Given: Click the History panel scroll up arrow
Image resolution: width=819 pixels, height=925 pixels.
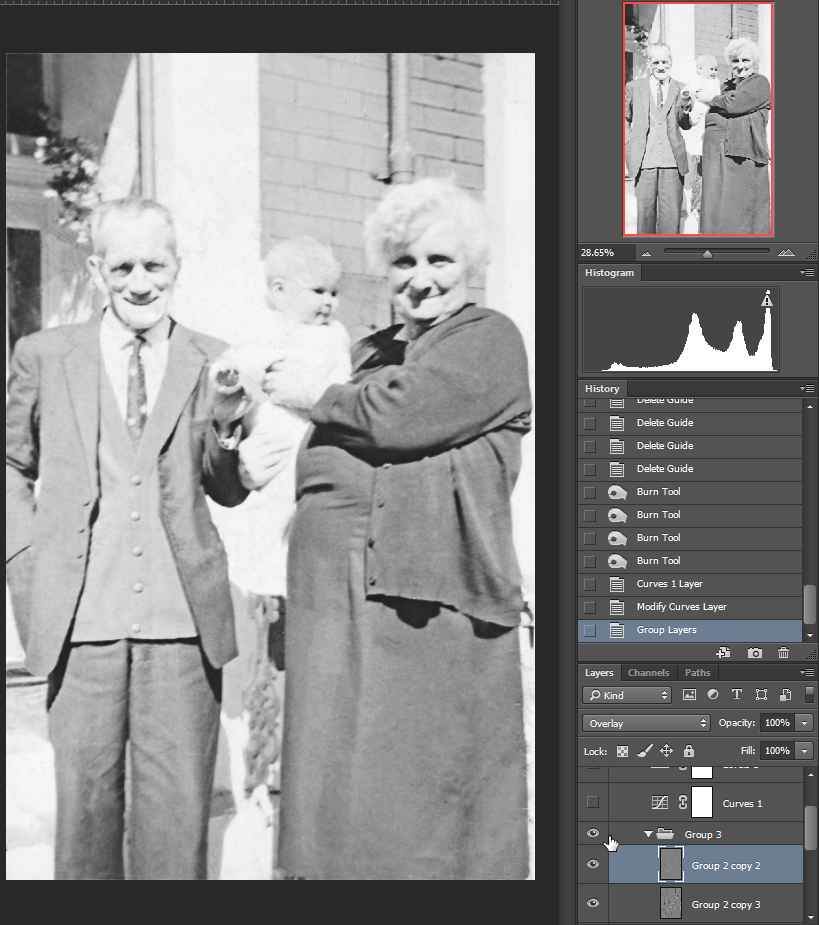Looking at the screenshot, I should (810, 406).
